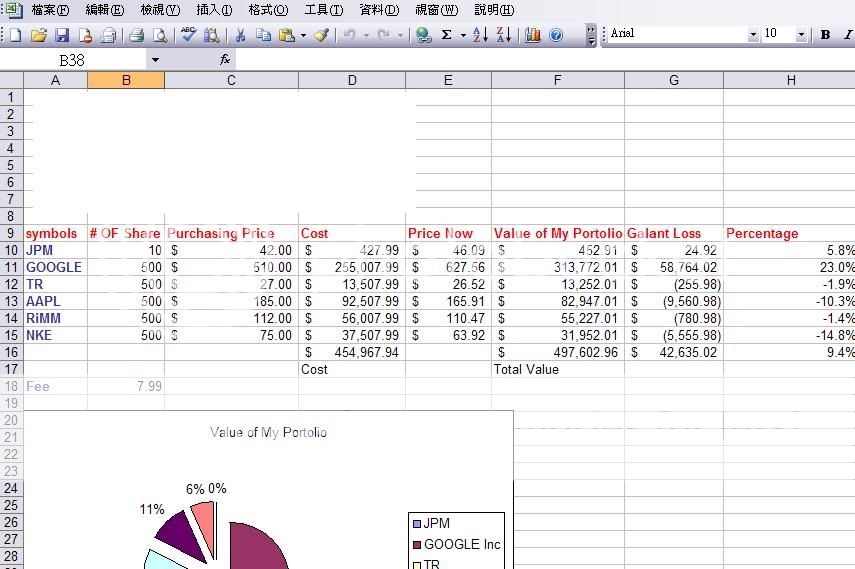This screenshot has height=569, width=855.
Task: Open the 檔案(F) File menu
Action: tap(50, 10)
